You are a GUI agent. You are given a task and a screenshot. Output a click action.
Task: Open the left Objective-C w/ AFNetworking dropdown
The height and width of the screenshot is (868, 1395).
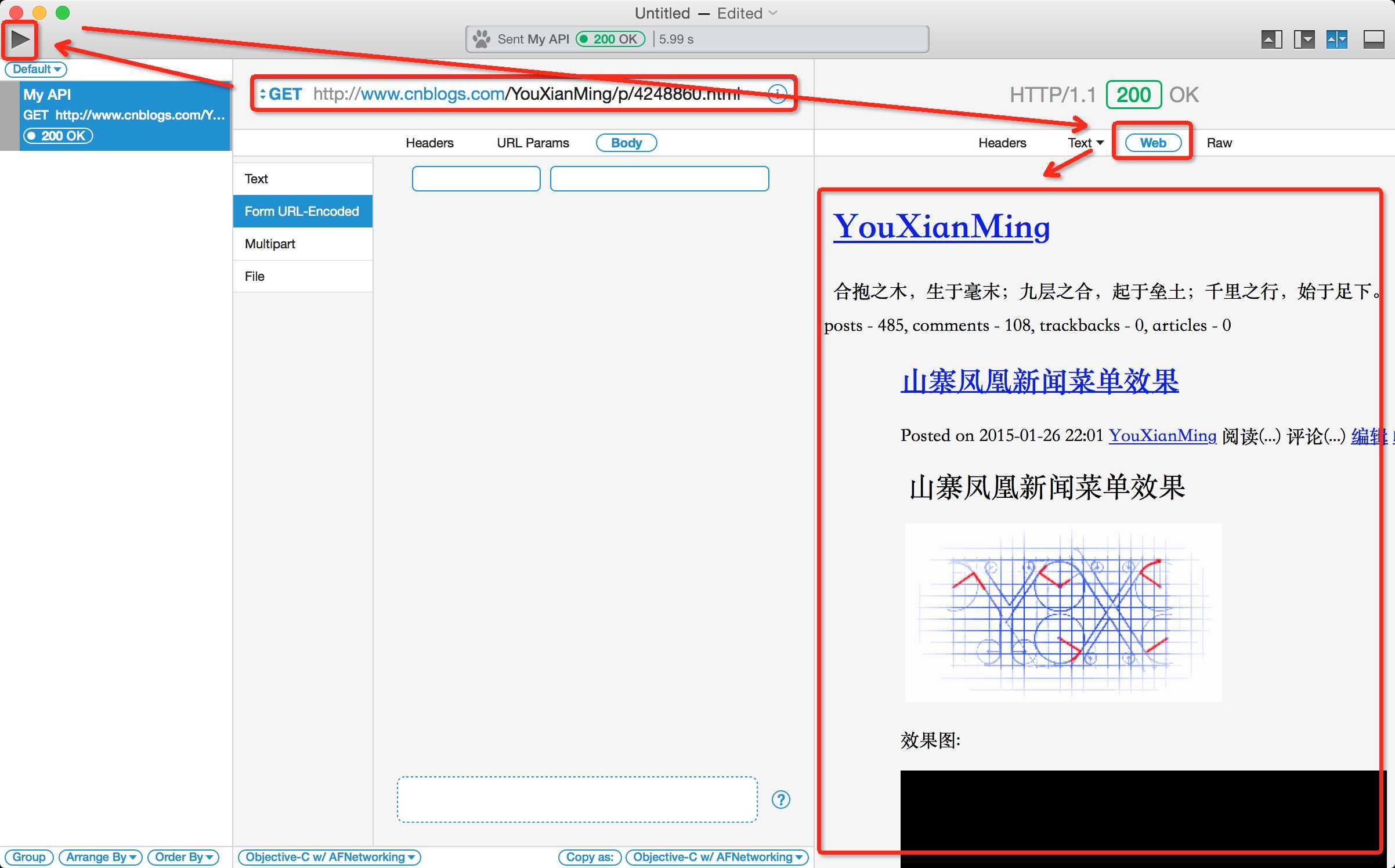tap(330, 857)
